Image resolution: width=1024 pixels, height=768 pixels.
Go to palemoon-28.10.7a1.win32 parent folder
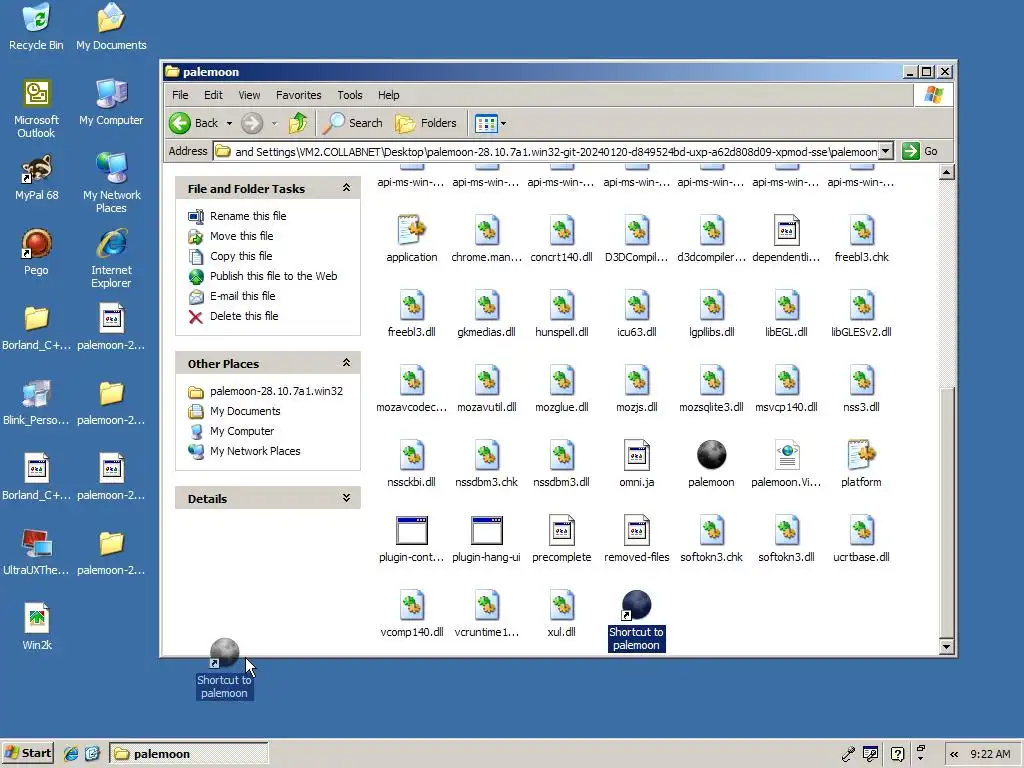tap(276, 391)
